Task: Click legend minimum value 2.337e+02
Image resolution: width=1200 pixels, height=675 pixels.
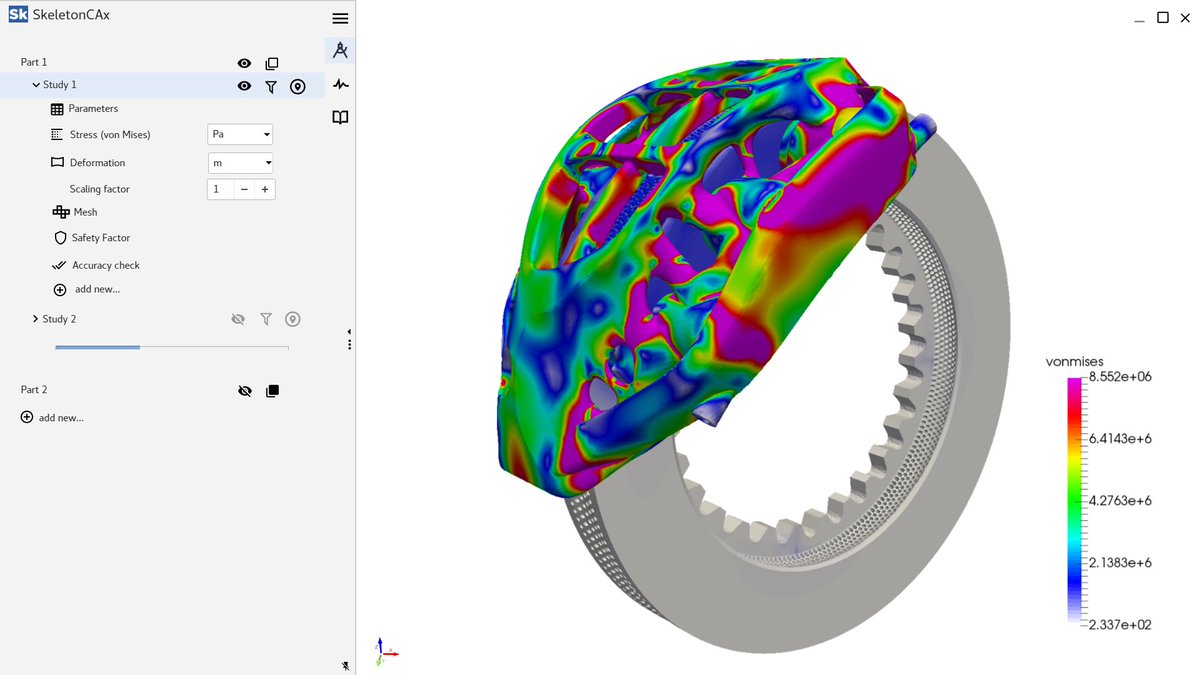Action: (1118, 625)
